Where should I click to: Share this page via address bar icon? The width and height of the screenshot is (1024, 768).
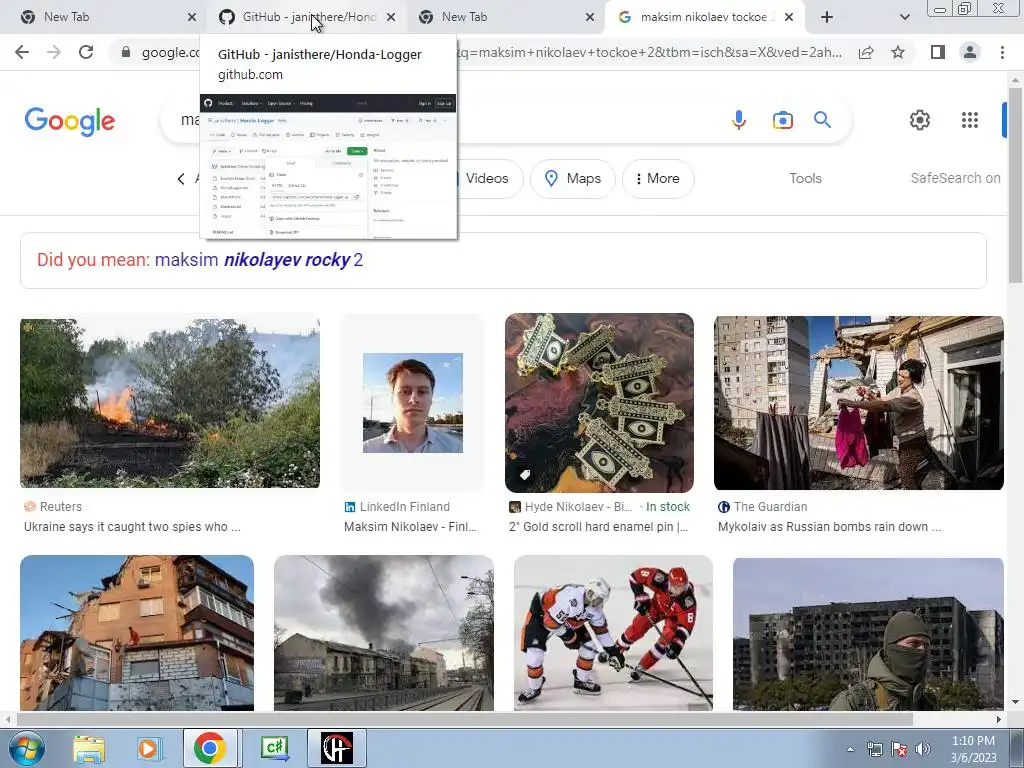click(x=866, y=52)
